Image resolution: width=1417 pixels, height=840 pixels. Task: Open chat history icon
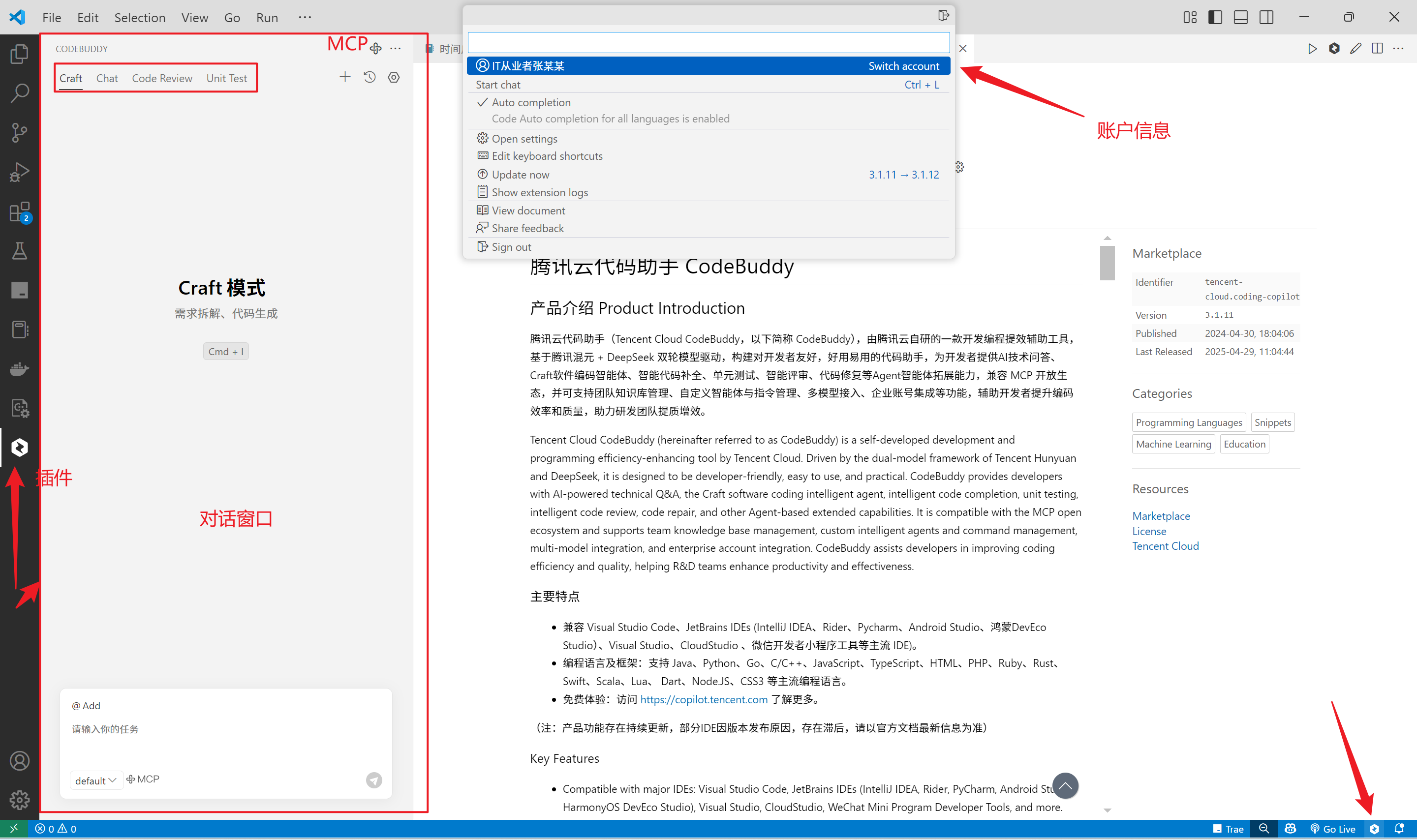tap(370, 77)
